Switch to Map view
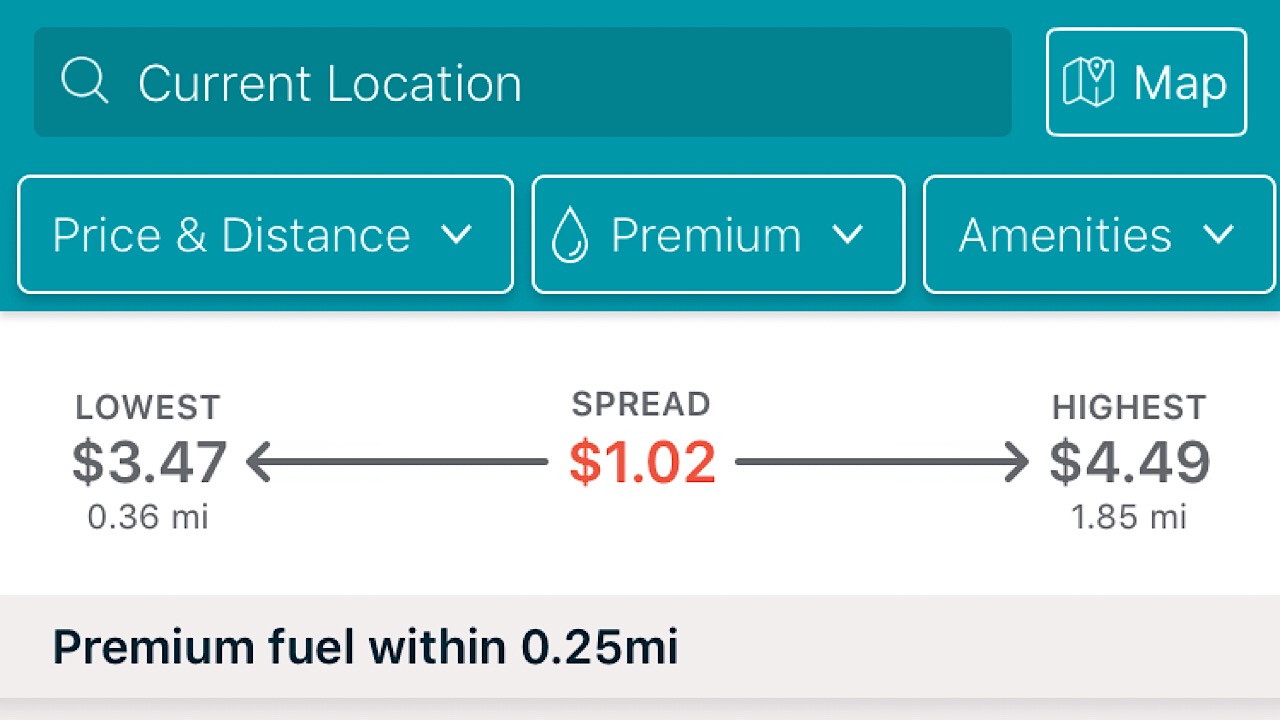1280x720 pixels. pos(1146,82)
